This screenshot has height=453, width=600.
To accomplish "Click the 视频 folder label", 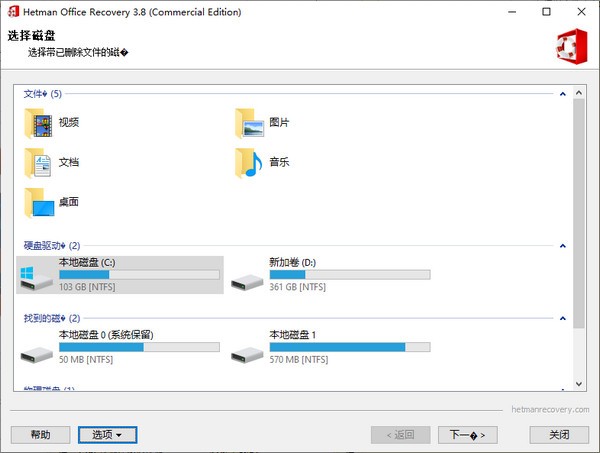I will point(69,122).
